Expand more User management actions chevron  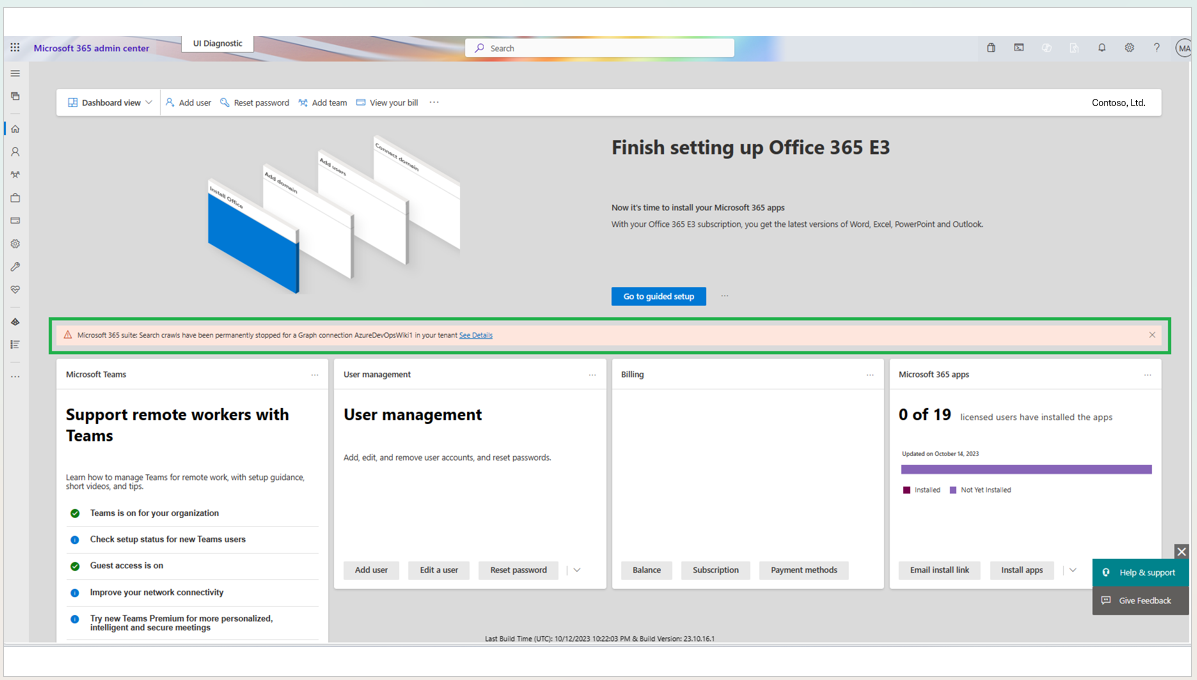coord(577,570)
